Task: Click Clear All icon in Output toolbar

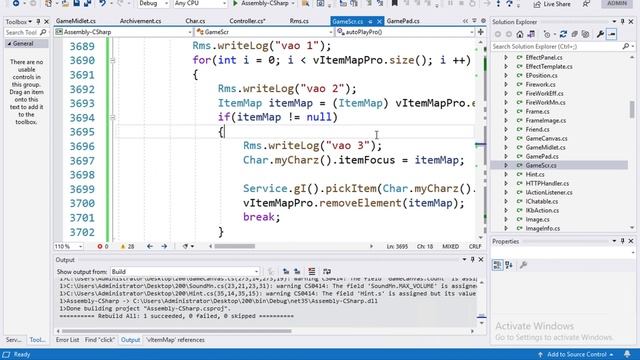Action: tap(311, 271)
